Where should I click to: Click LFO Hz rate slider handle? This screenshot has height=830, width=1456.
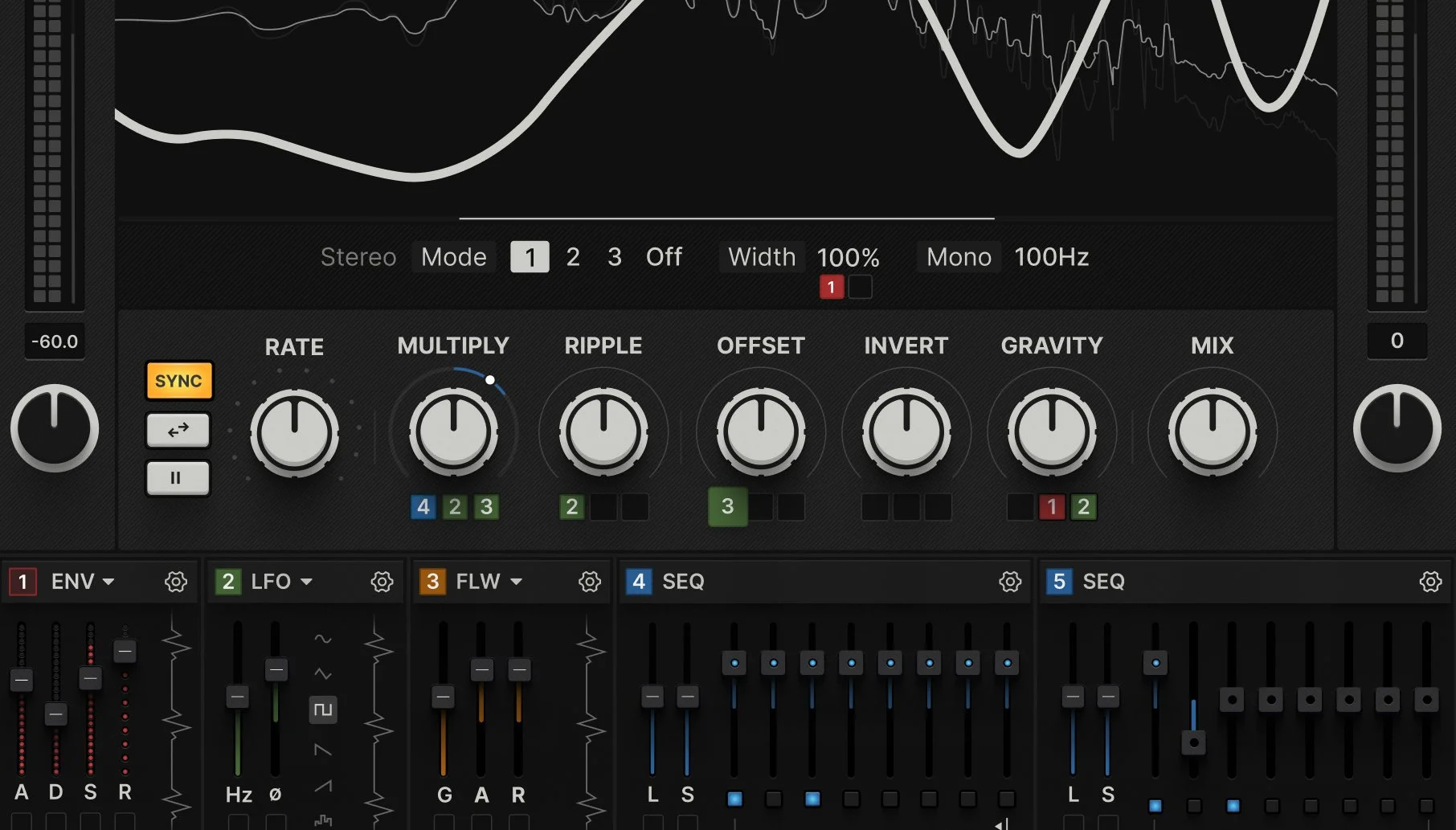pos(237,697)
